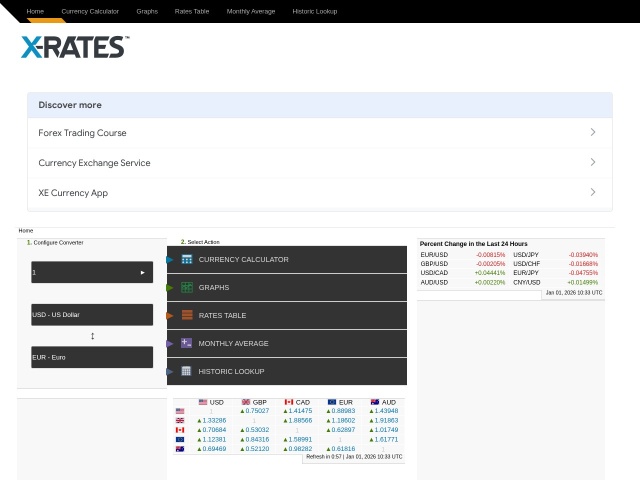Viewport: 640px width, 480px height.
Task: Click the US flag row icon
Action: [x=180, y=411]
